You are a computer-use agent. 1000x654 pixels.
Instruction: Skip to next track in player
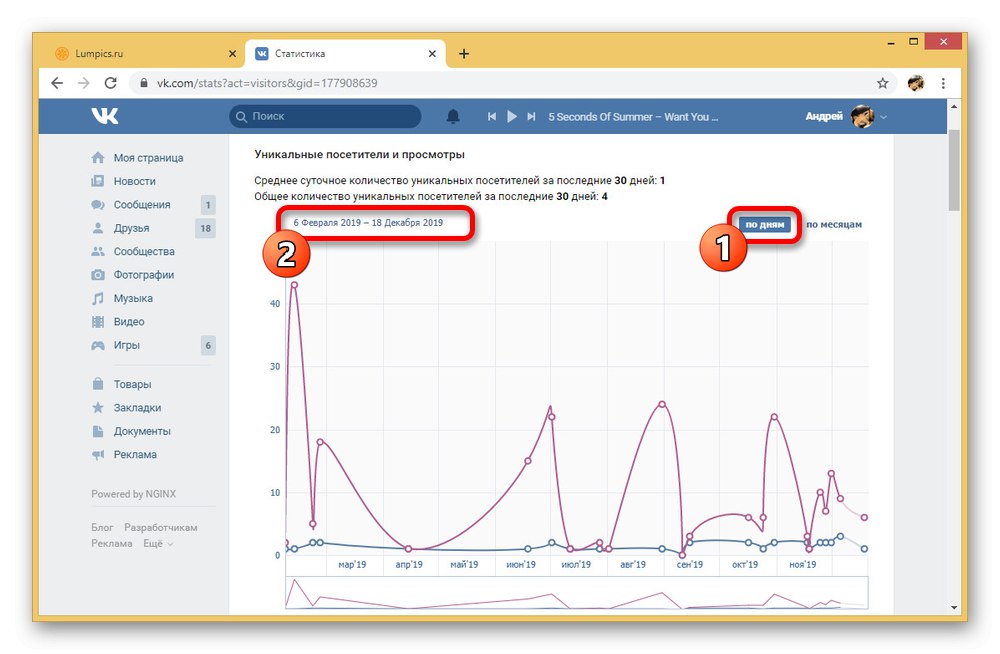531,117
